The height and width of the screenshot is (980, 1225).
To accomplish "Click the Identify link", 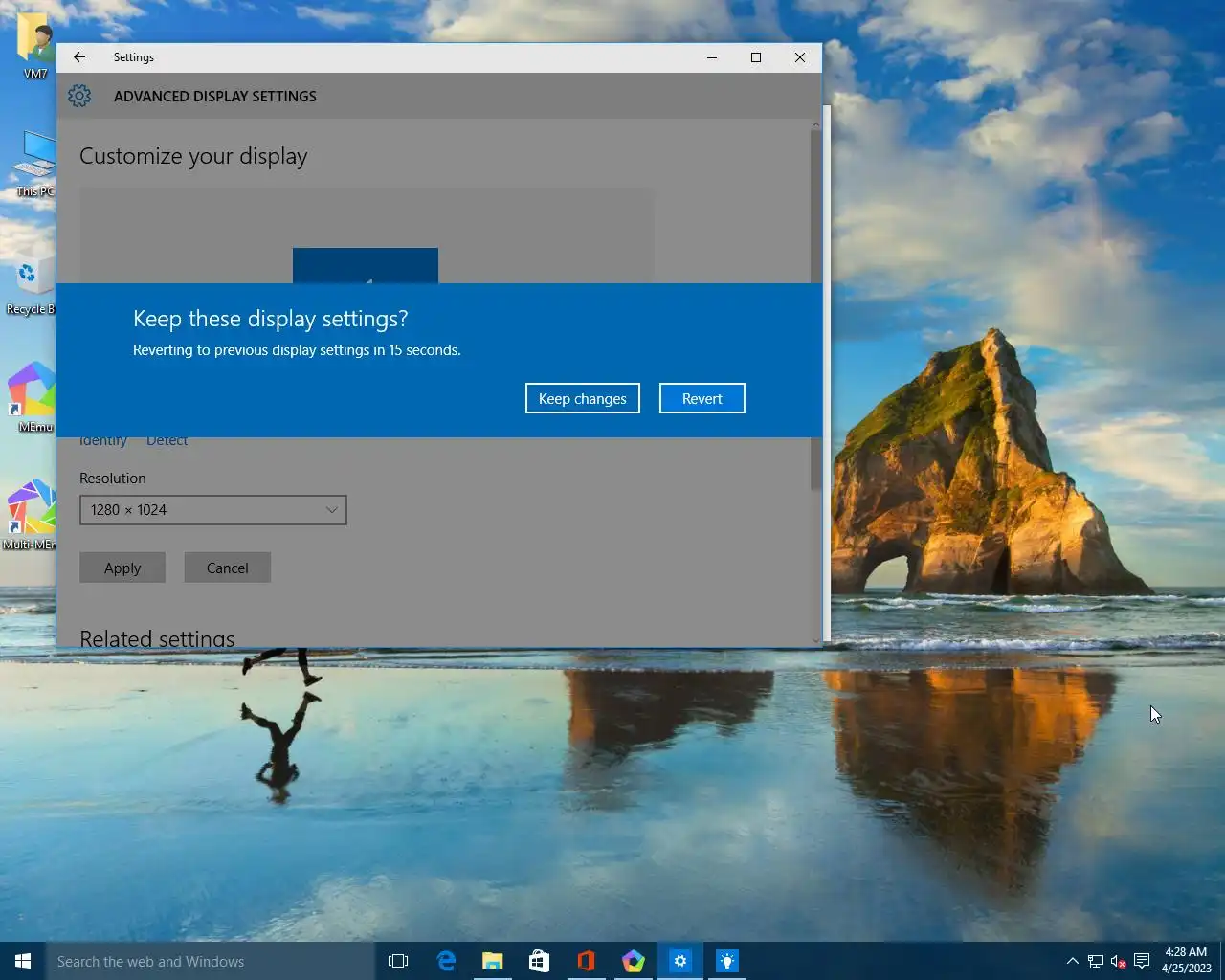I will [103, 441].
